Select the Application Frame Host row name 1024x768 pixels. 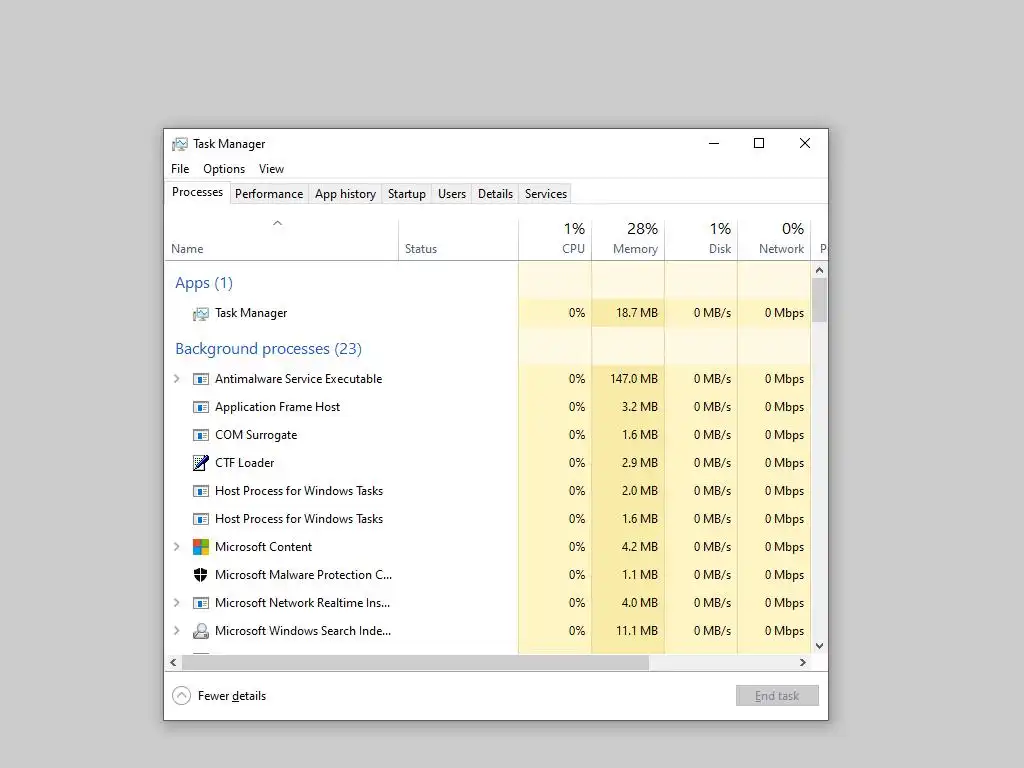tap(278, 407)
